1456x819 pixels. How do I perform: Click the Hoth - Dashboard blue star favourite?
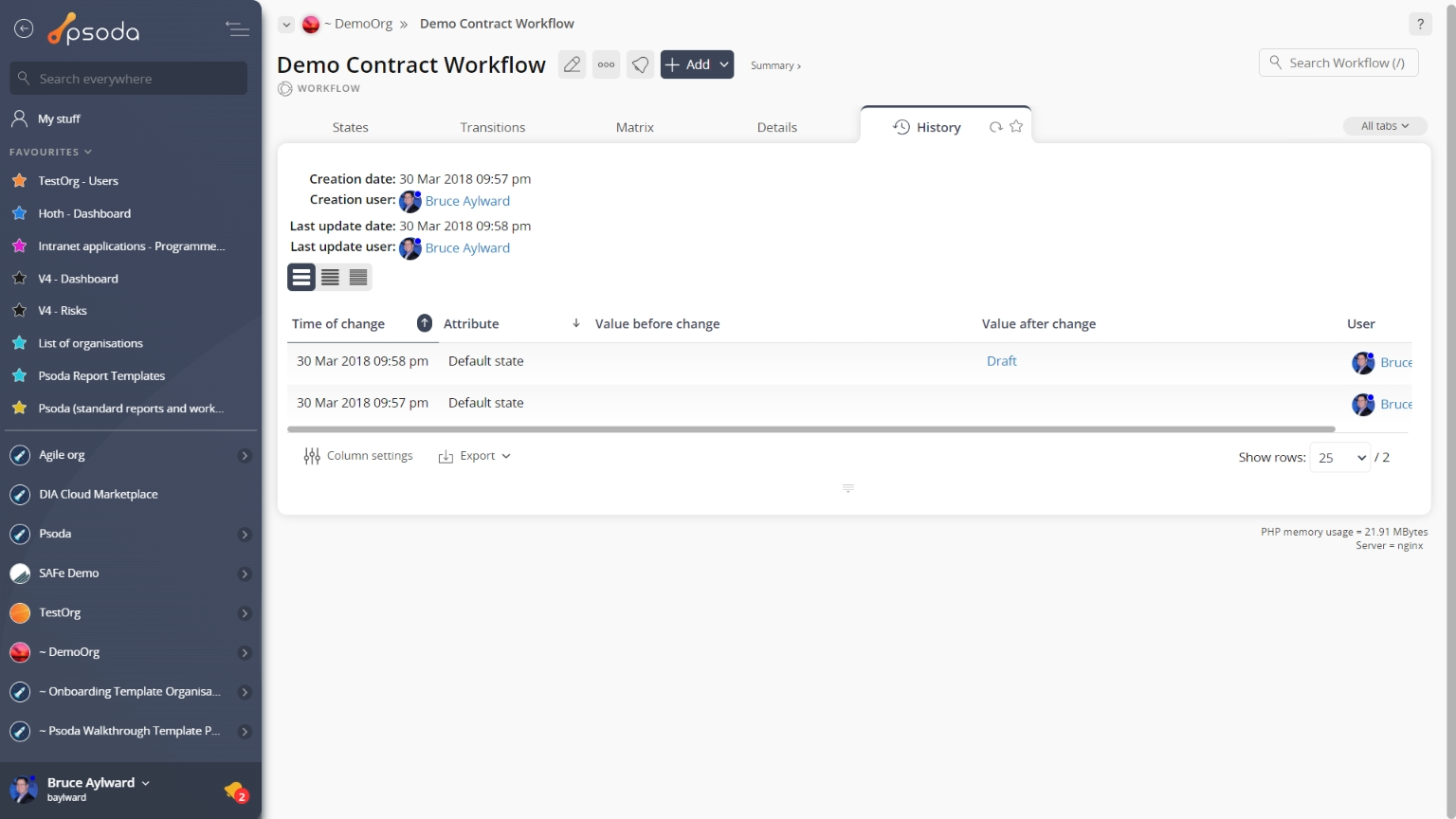pyautogui.click(x=19, y=213)
